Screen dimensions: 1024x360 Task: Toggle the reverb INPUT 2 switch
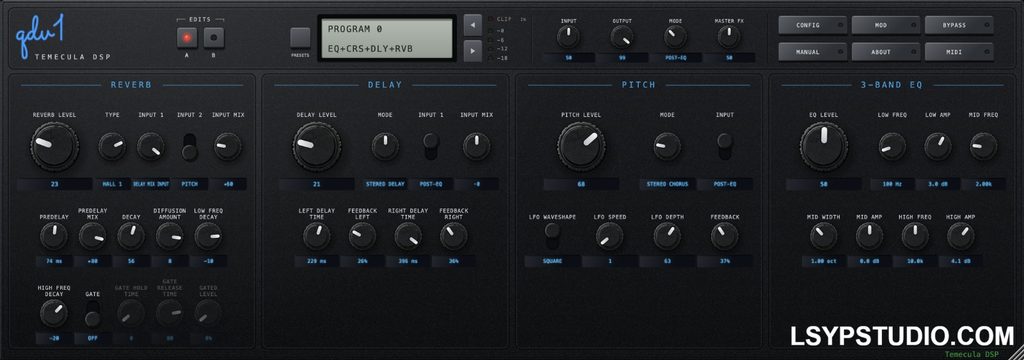click(189, 147)
